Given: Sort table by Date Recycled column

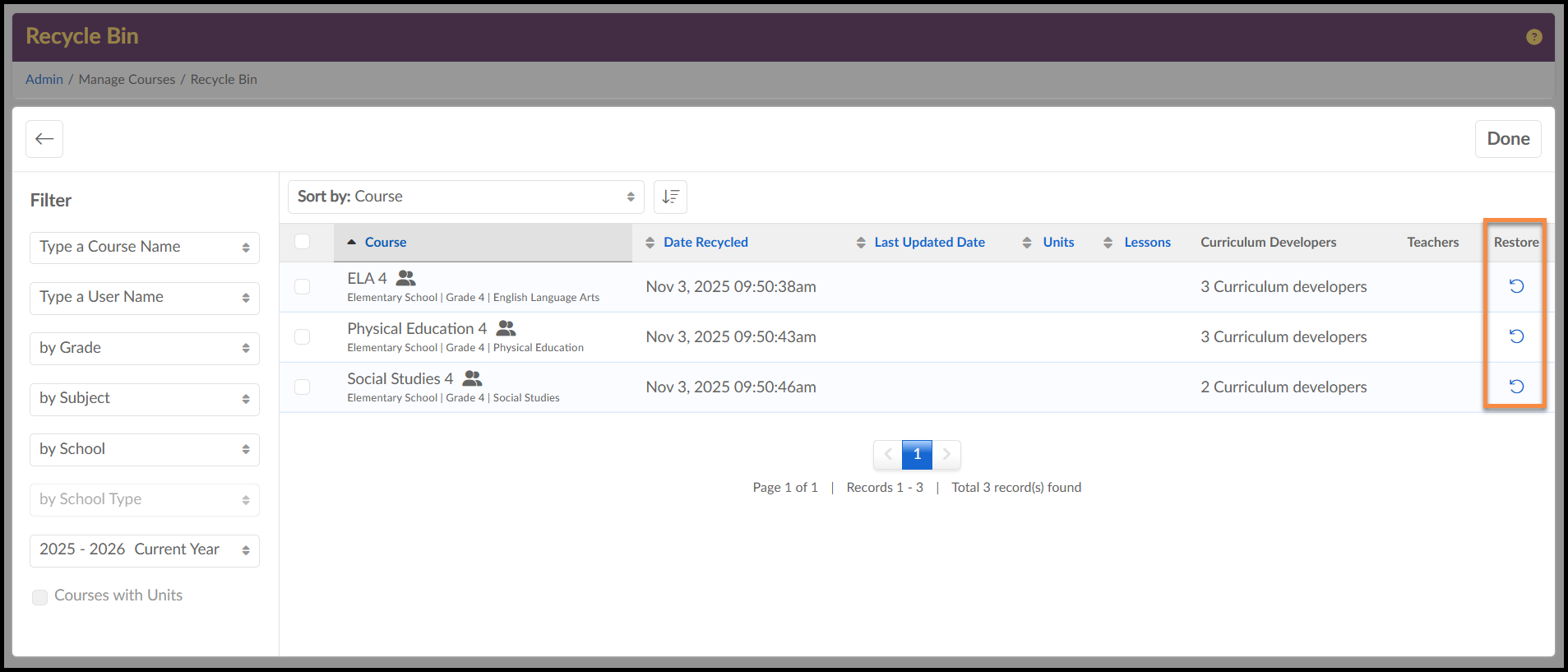Looking at the screenshot, I should coord(705,243).
